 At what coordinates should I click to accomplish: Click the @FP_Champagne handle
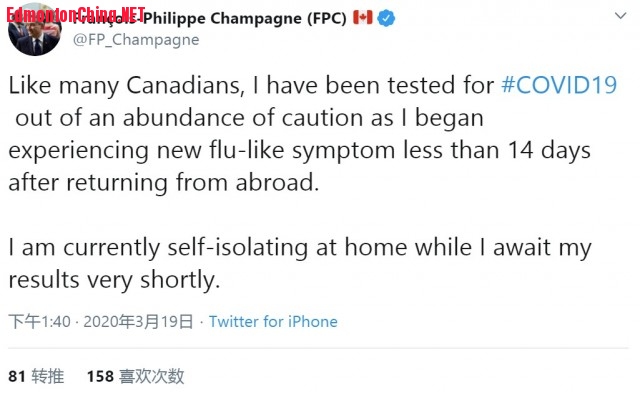[x=136, y=40]
